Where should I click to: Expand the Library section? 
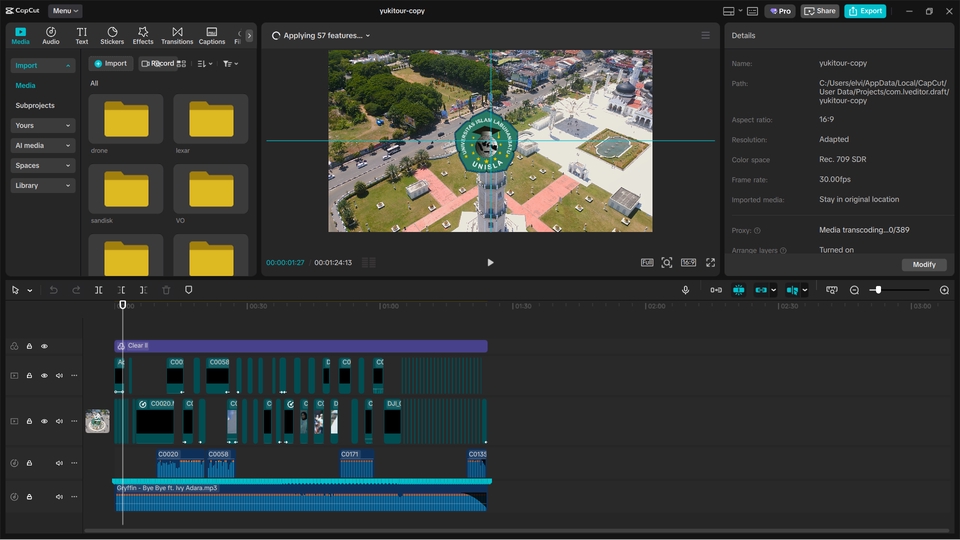coord(42,186)
